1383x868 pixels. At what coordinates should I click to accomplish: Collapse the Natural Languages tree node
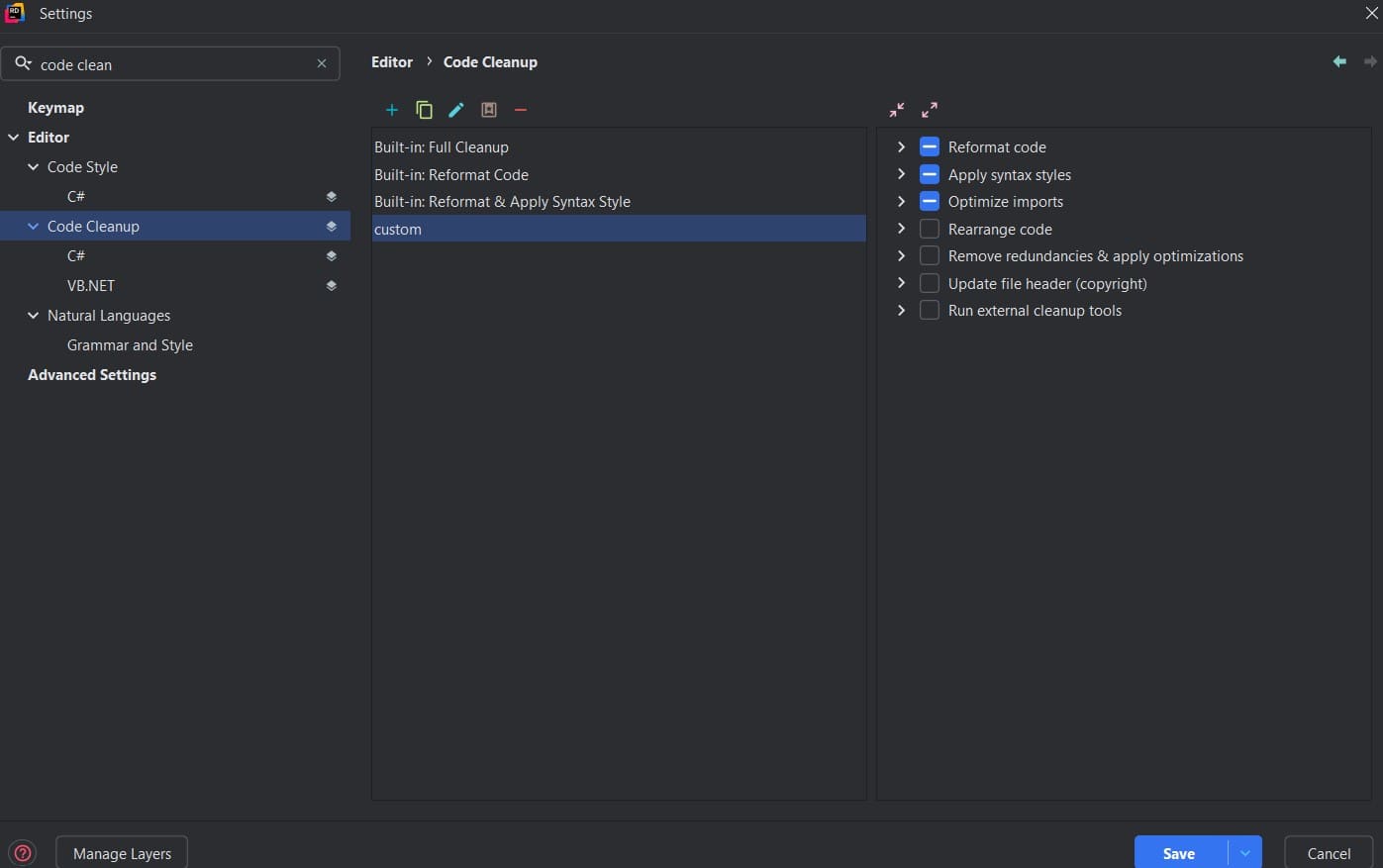pos(34,316)
